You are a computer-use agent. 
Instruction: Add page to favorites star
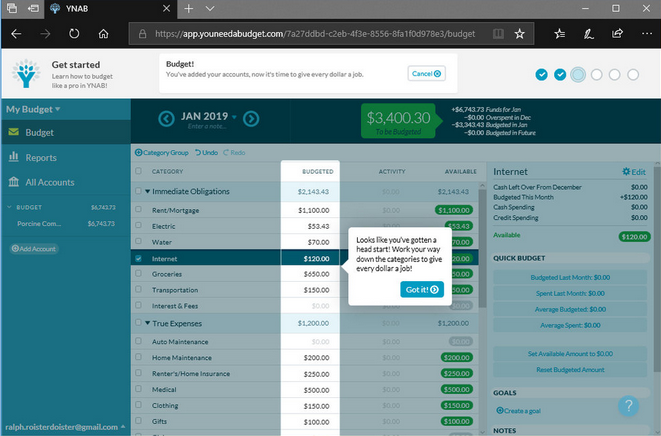point(519,34)
